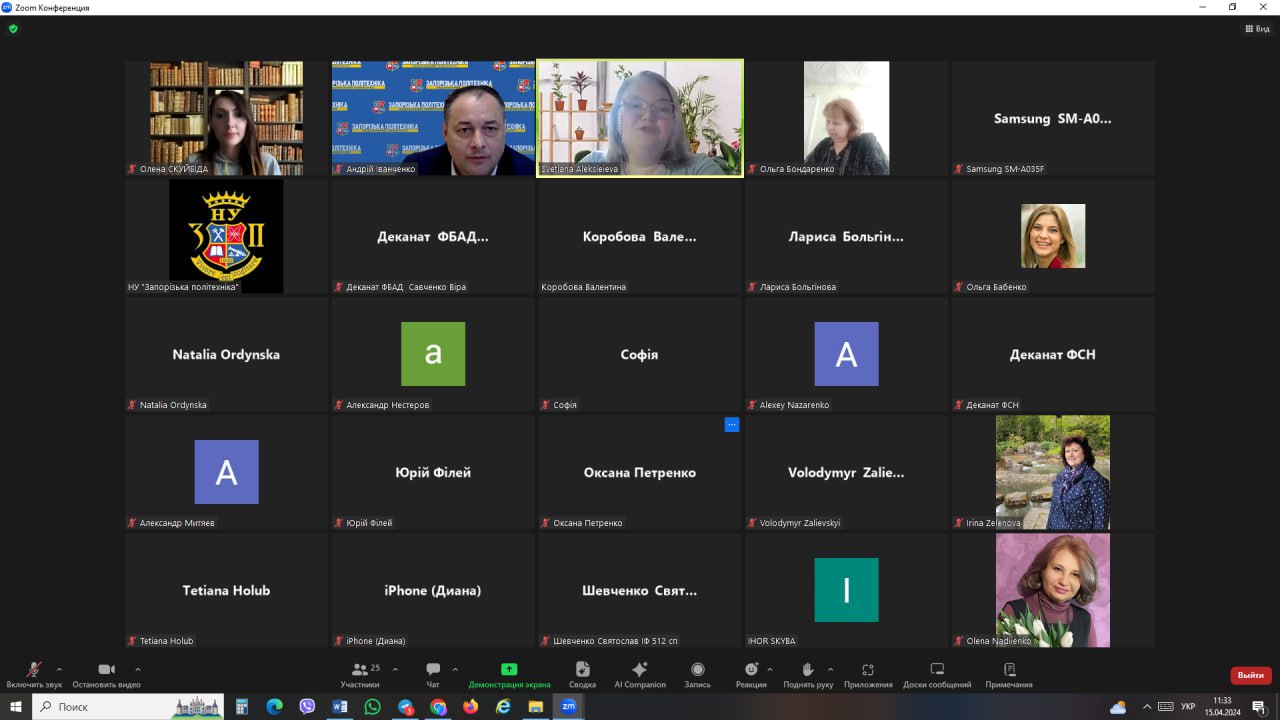Click the blue more-options button on Оксана Петренко tile

coord(731,425)
